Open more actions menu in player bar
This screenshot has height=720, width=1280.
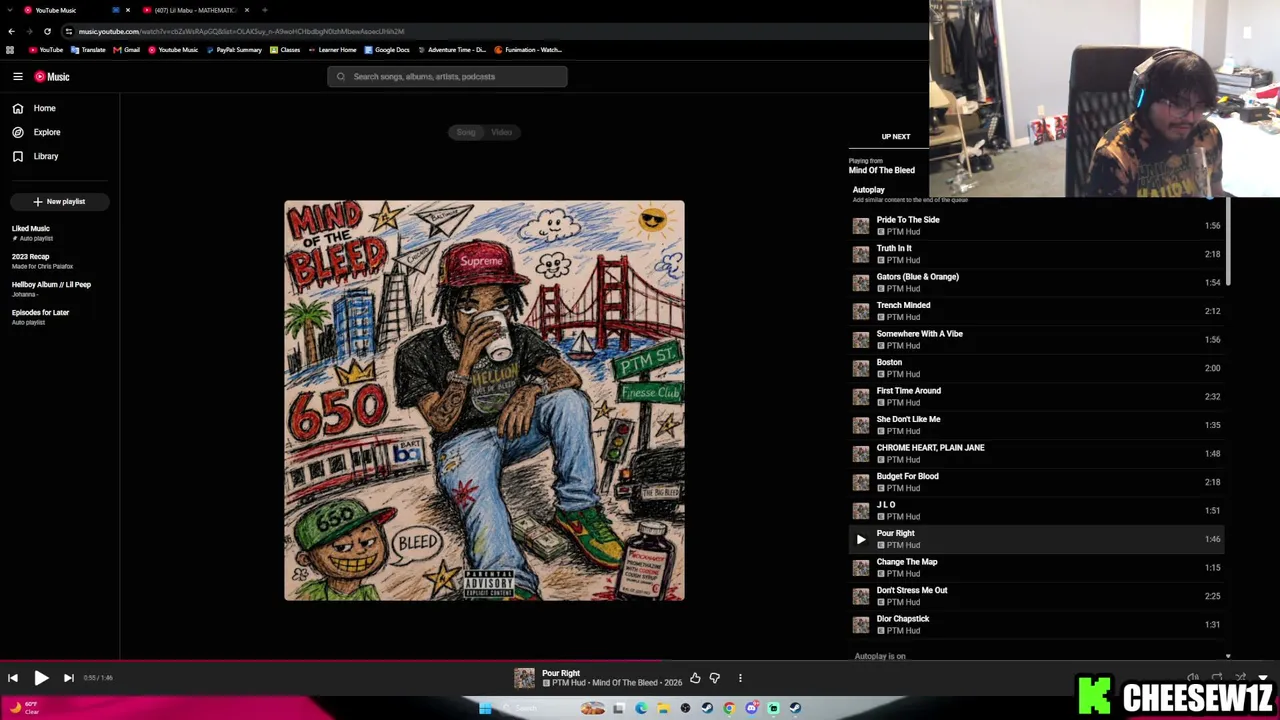pos(740,678)
